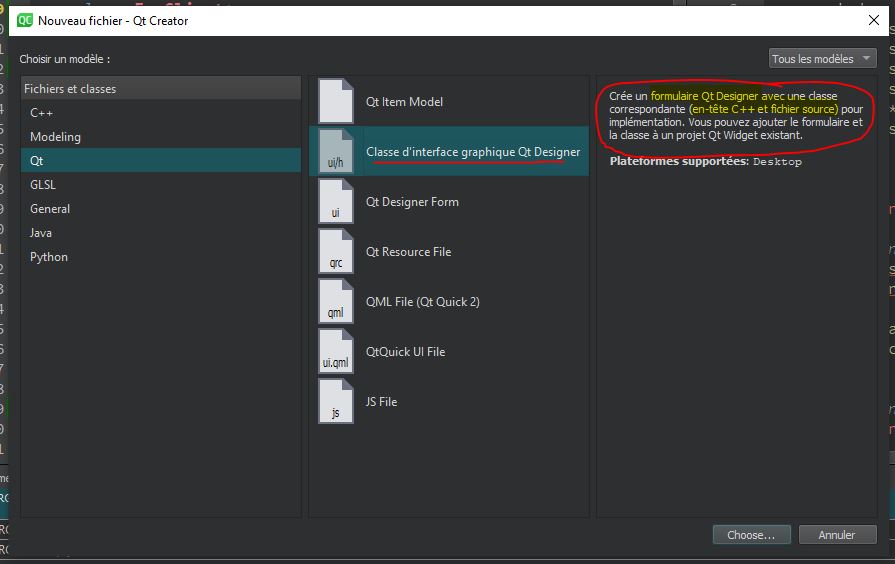
Task: Choose the "Qt Item Model" template label
Action: click(x=404, y=102)
